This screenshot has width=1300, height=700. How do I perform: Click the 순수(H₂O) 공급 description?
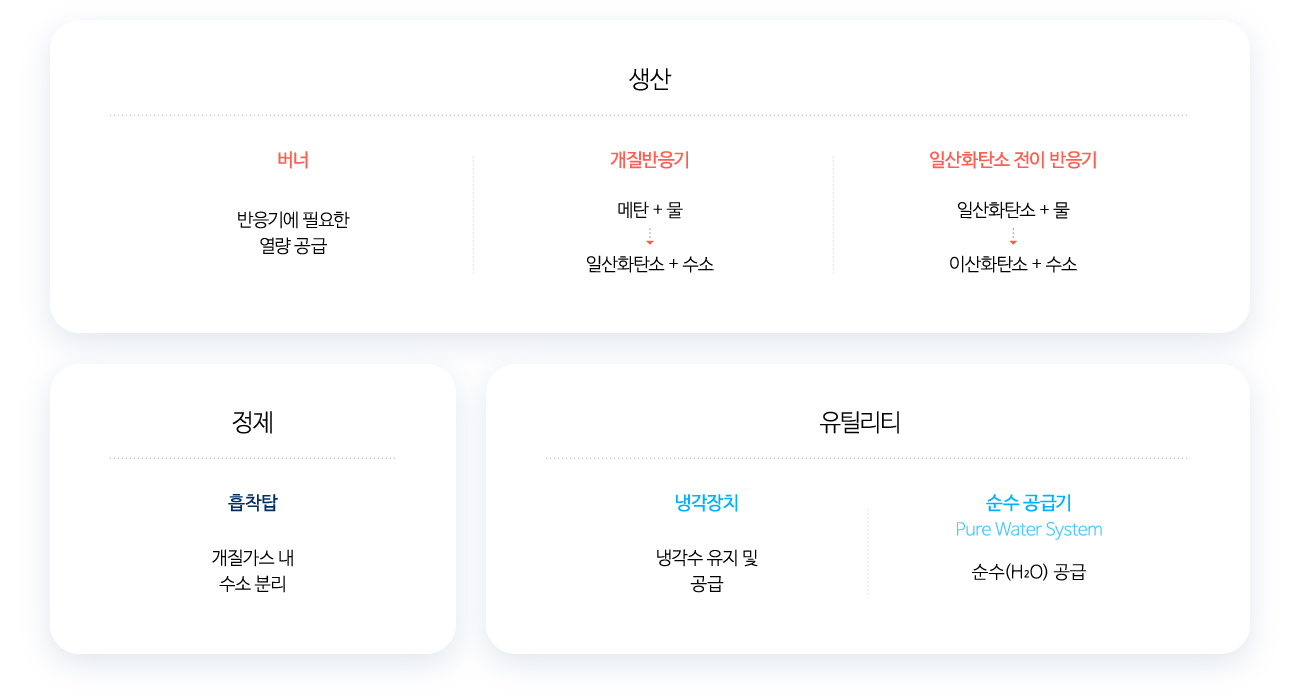tap(1029, 573)
